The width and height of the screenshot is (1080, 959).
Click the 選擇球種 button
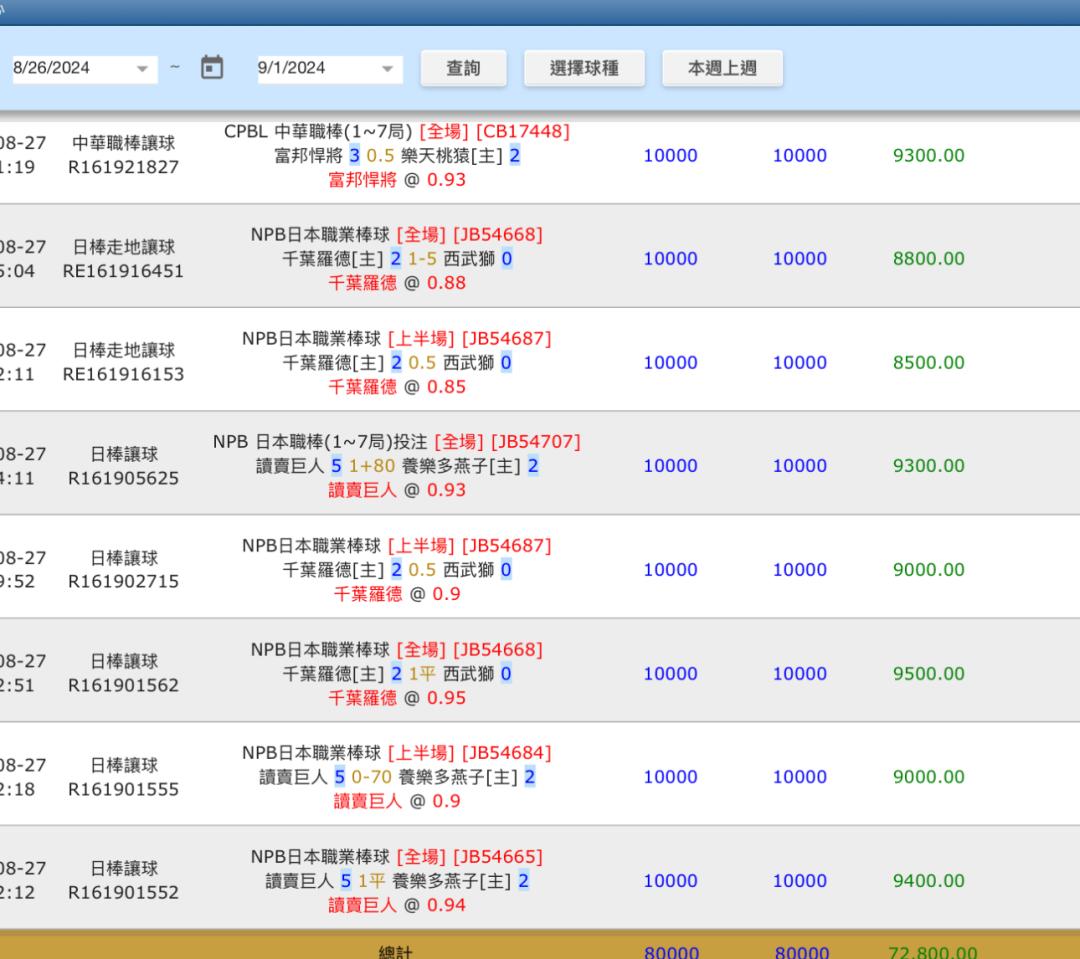pos(584,68)
